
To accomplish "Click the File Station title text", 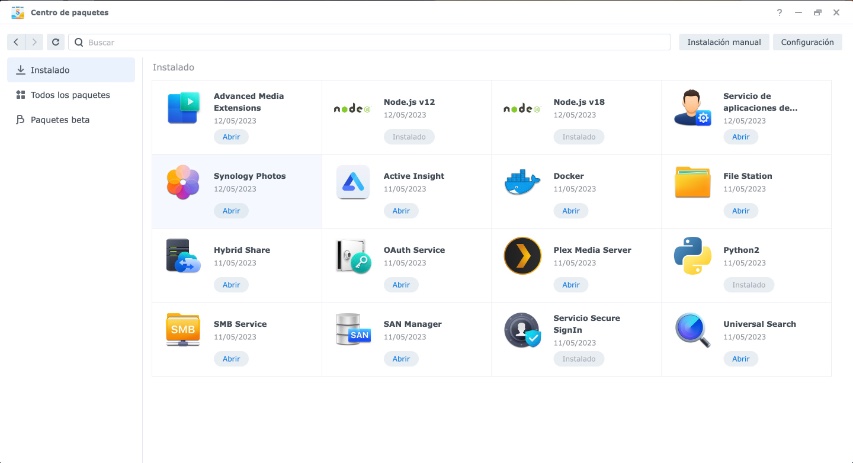I will (x=747, y=176).
